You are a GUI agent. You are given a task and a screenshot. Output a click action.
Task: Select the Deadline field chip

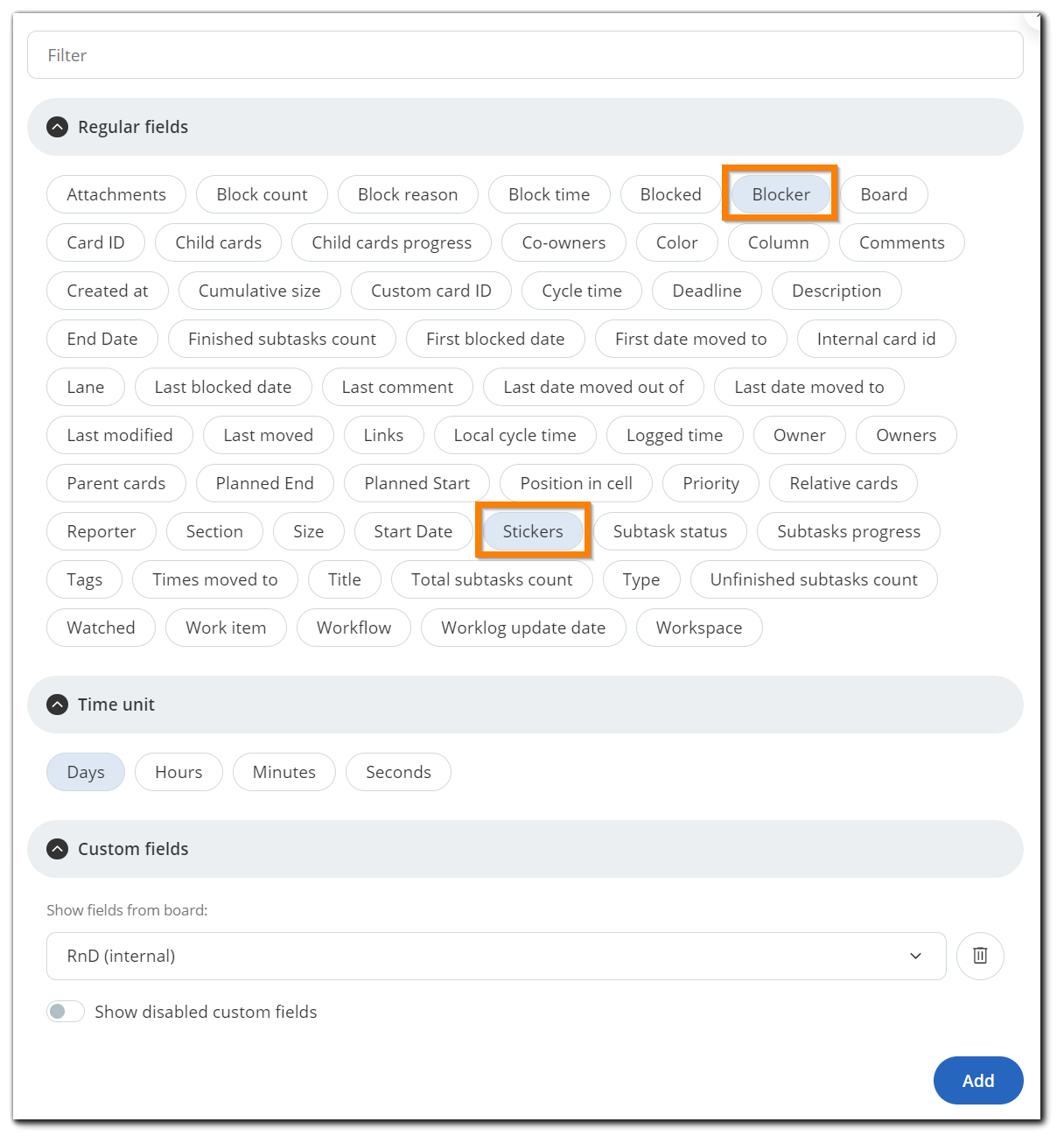point(706,291)
